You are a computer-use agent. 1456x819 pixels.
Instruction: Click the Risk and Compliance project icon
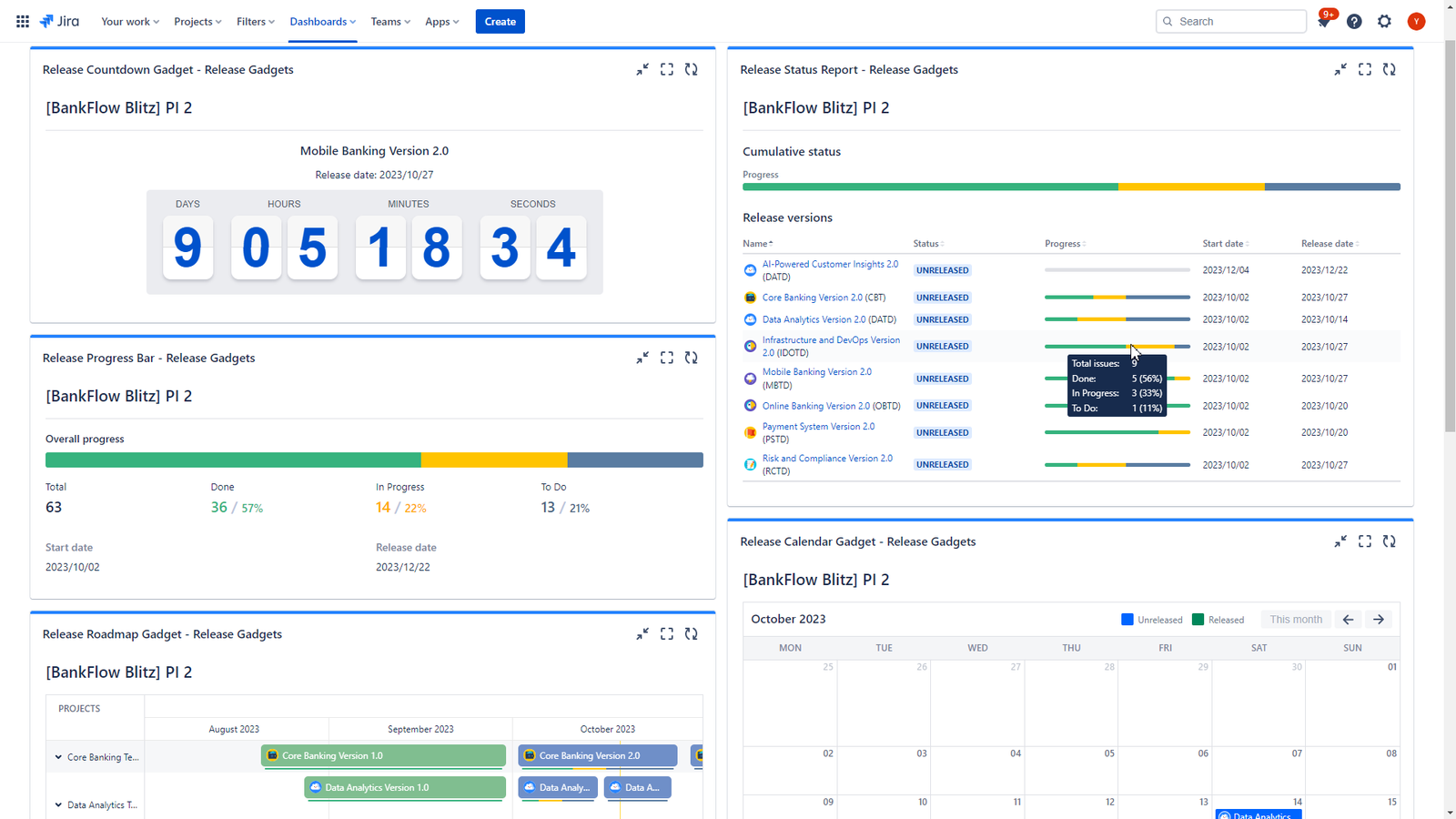pos(750,464)
